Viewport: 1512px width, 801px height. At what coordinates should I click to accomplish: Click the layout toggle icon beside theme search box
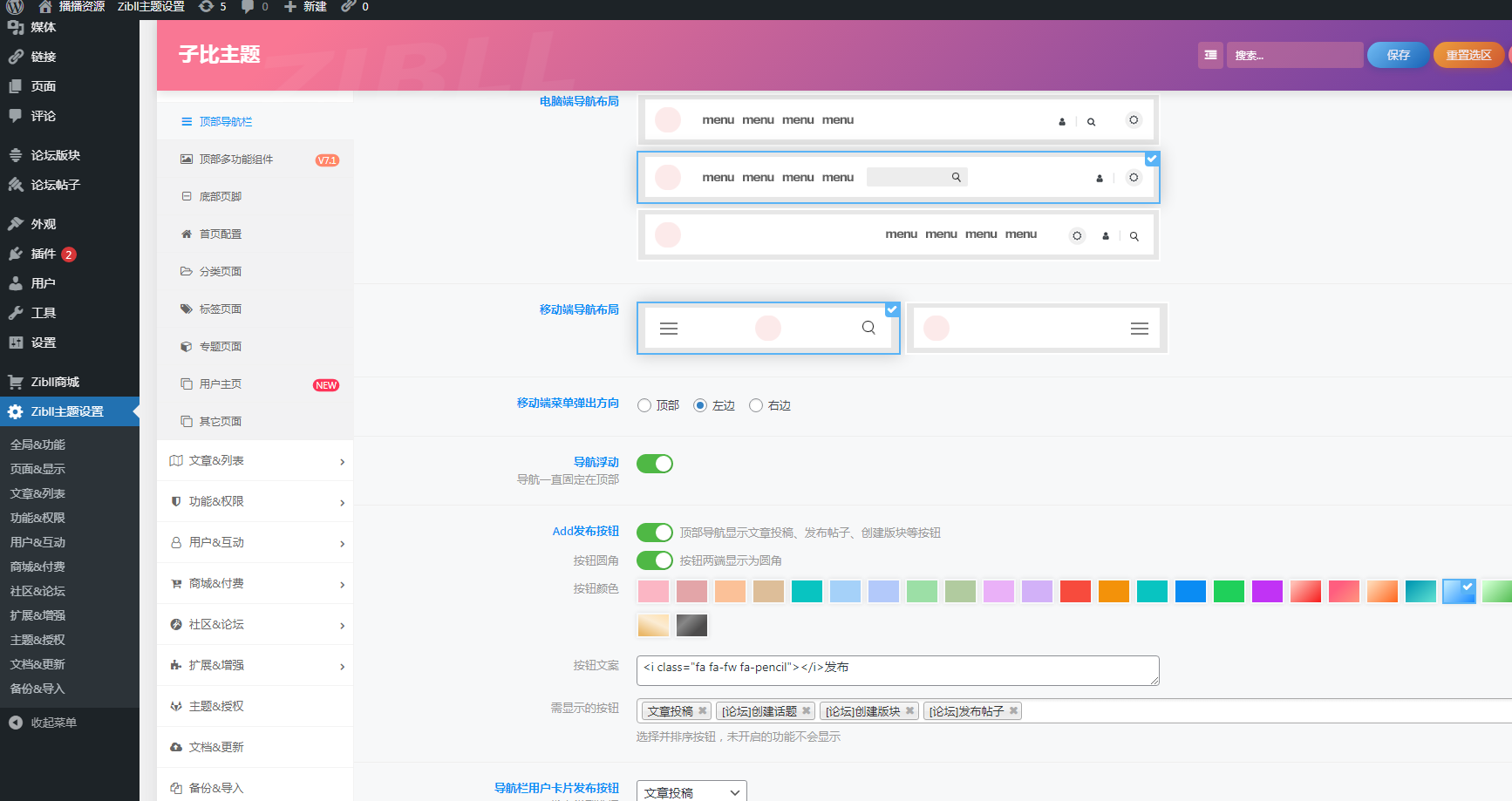click(1210, 55)
